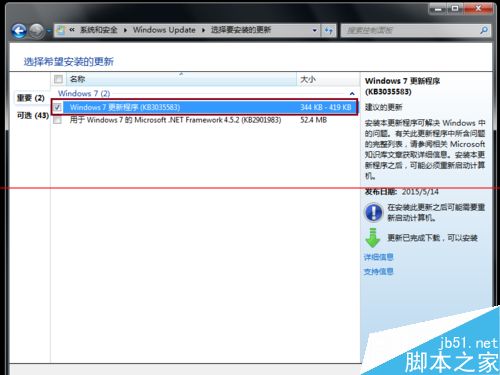Screen dimensions: 500x375
Task: Check the .NET Framework 4.5.2 update checkbox
Action: coord(57,120)
